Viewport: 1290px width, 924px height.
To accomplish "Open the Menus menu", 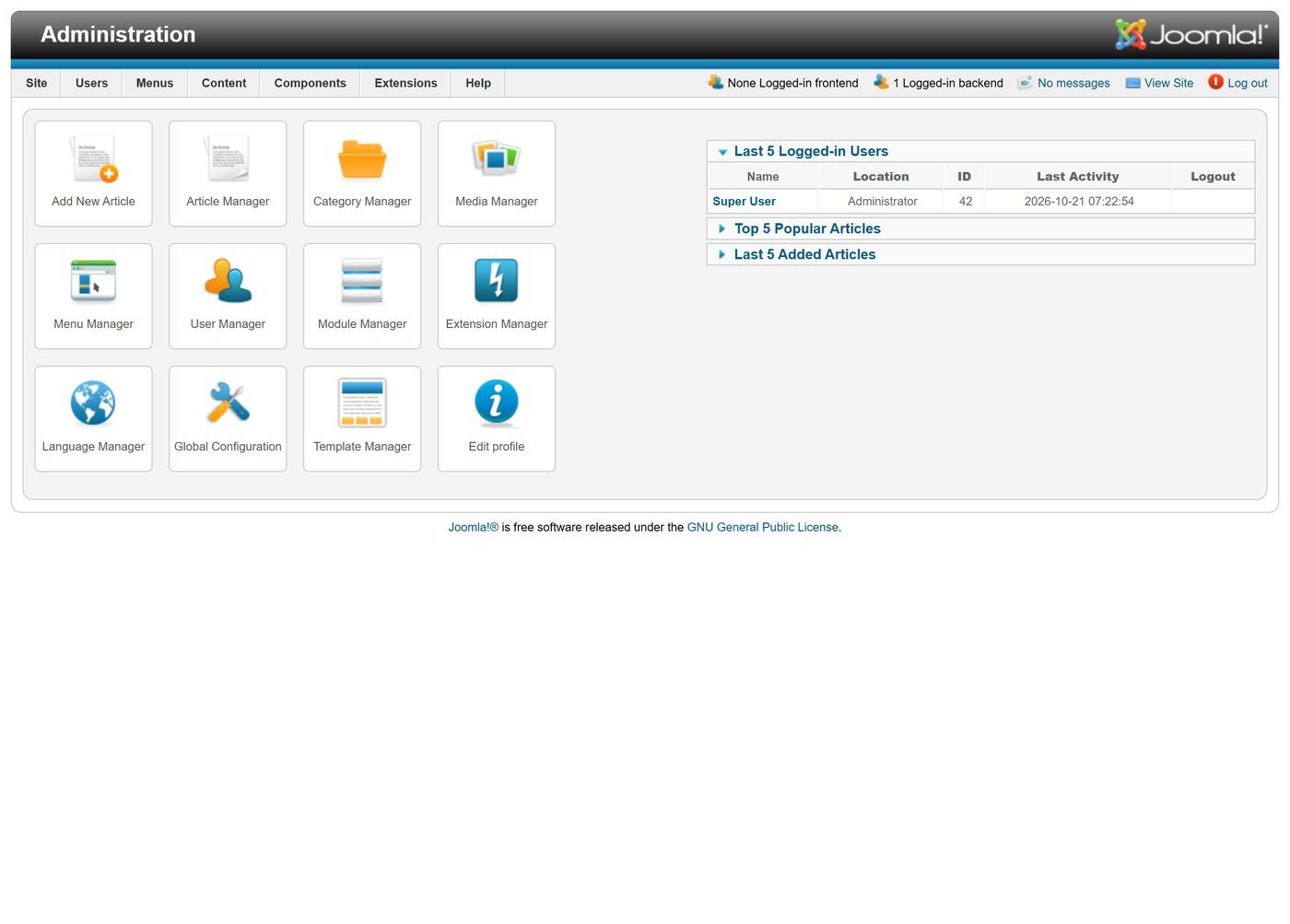I will click(x=155, y=83).
